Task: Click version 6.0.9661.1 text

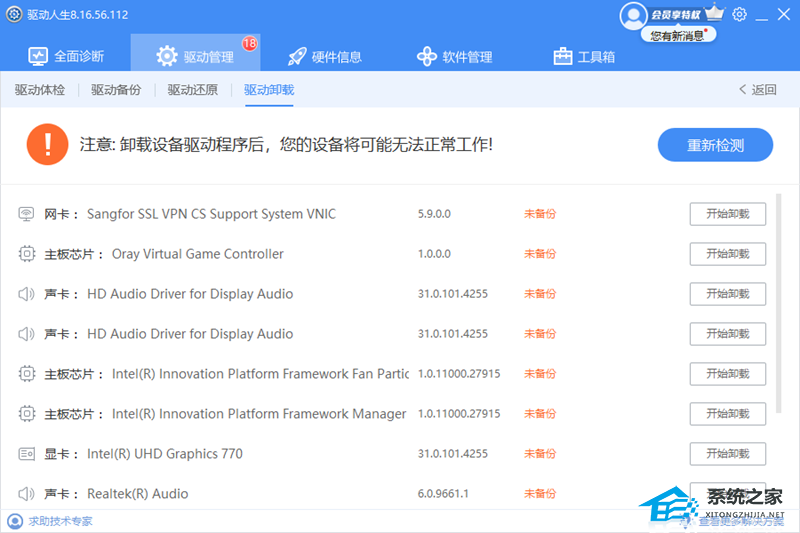Action: point(443,494)
